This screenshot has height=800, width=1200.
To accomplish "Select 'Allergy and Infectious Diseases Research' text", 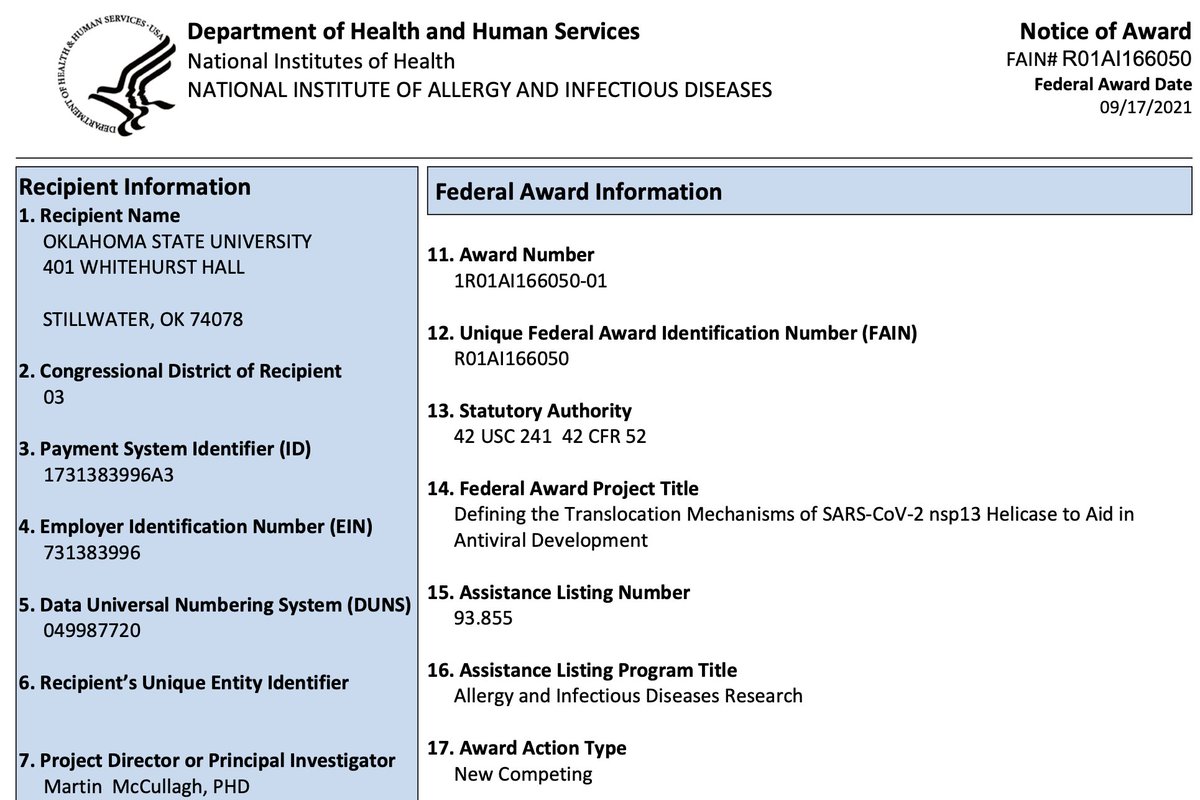I will pos(628,697).
